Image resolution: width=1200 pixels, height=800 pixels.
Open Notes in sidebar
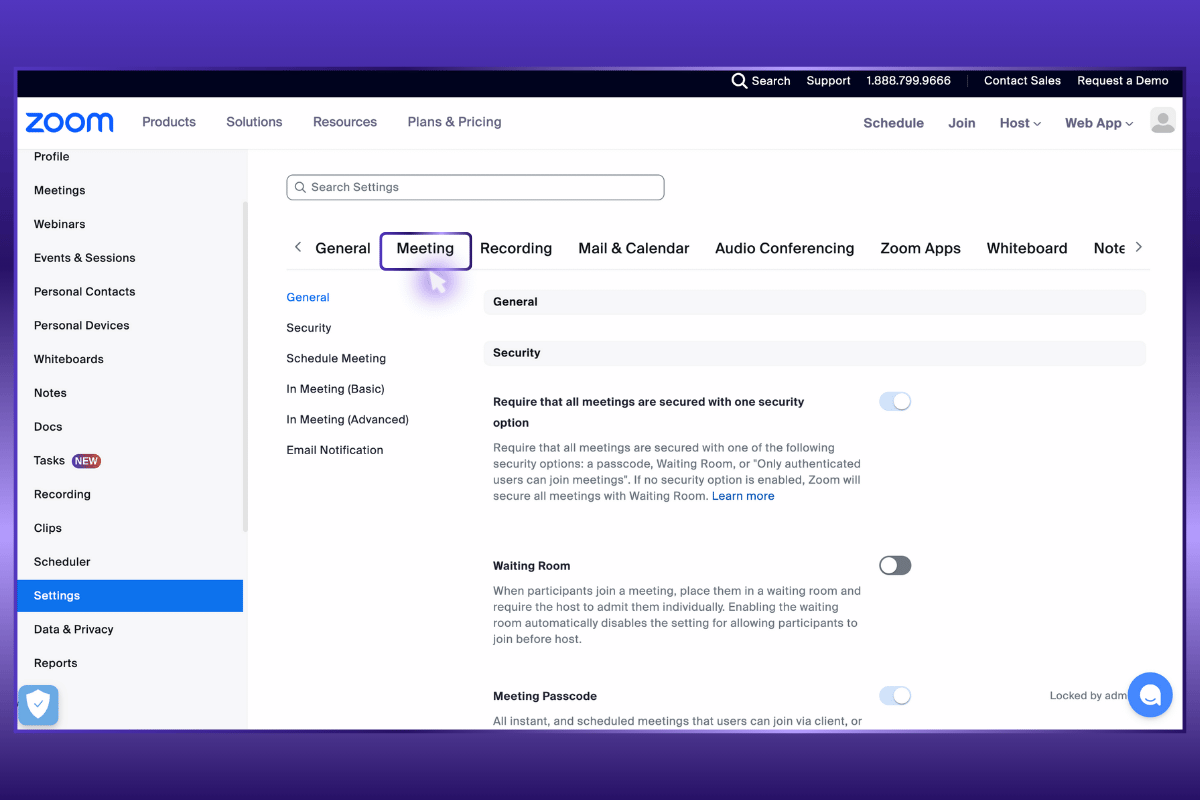point(50,393)
